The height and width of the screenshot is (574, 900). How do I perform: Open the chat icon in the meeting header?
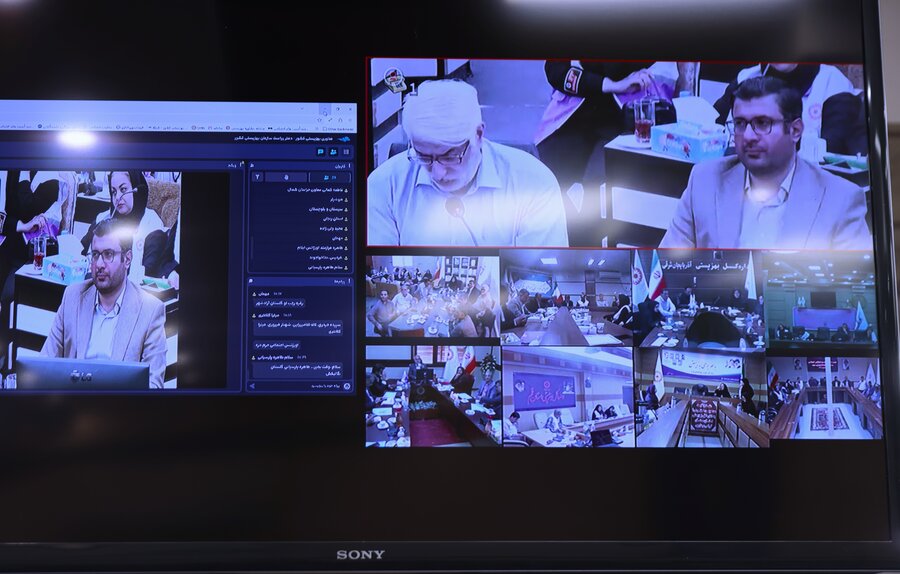click(320, 152)
